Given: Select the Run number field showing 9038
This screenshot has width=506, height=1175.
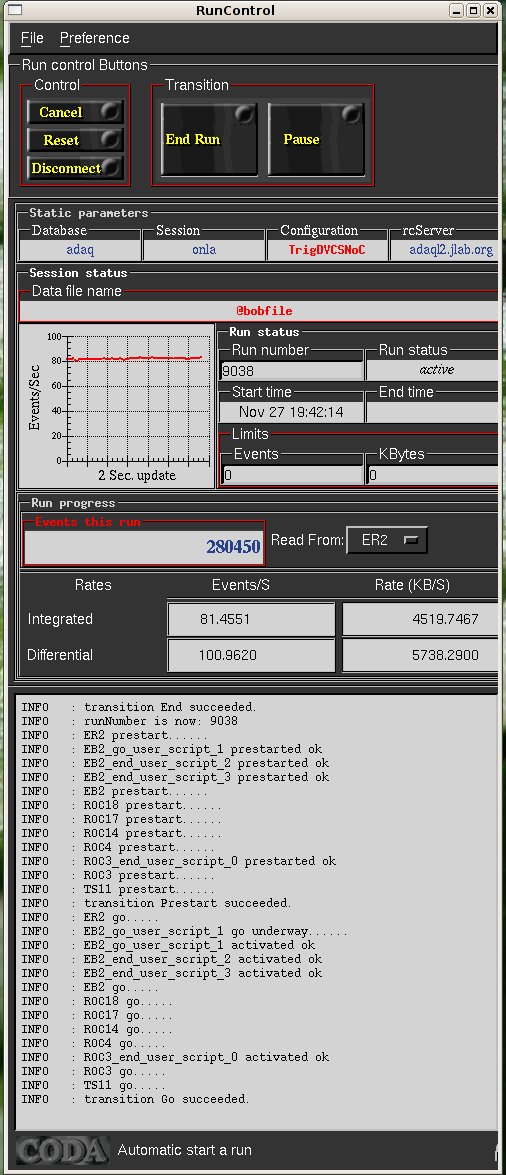Looking at the screenshot, I should 292,370.
